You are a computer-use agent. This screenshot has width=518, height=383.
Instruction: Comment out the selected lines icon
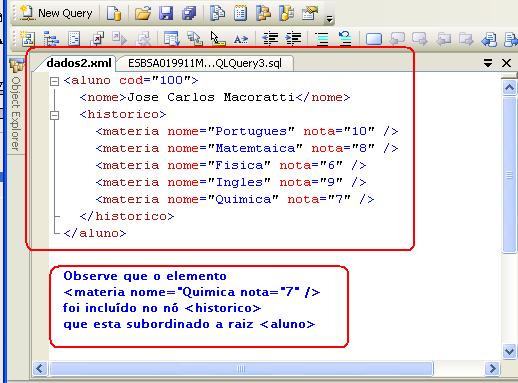tap(322, 39)
